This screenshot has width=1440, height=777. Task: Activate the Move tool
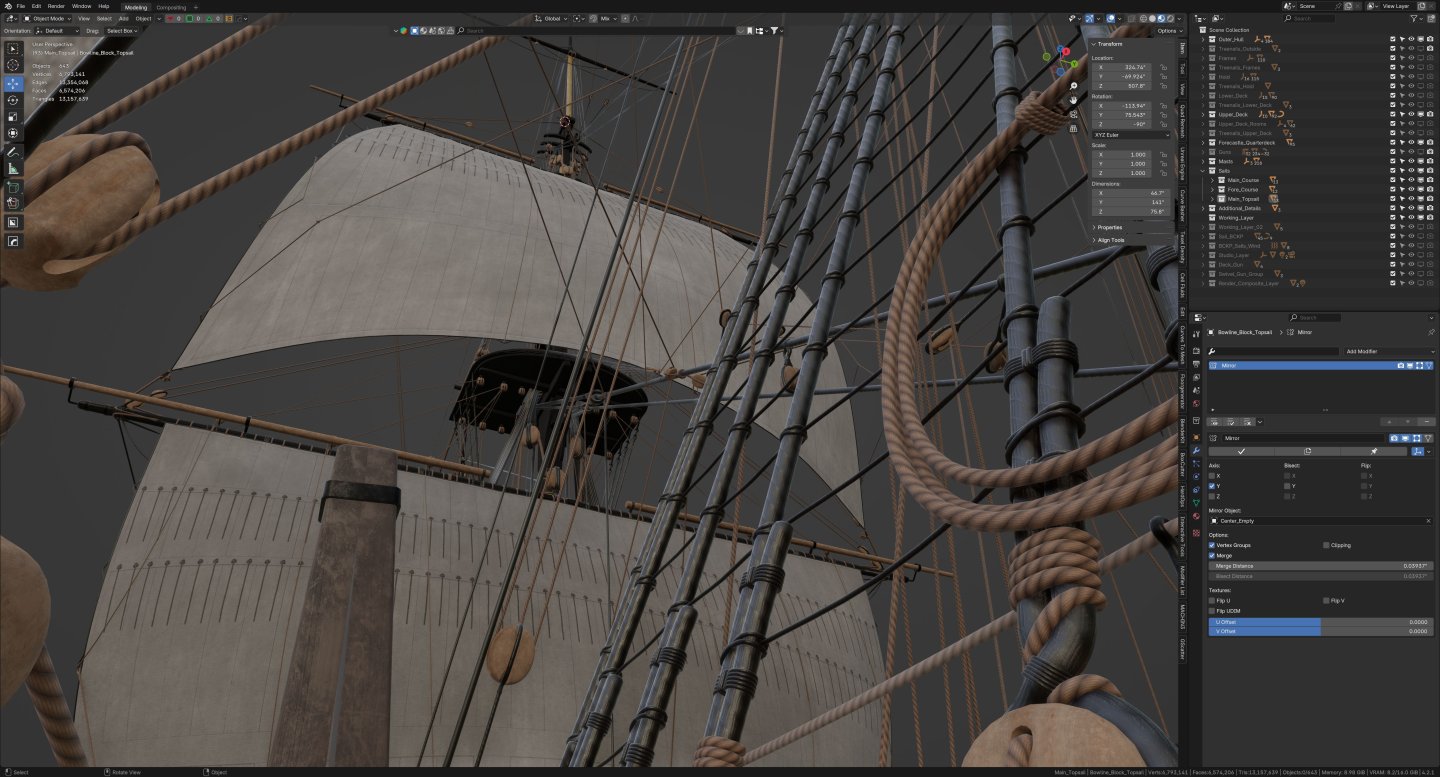coord(13,84)
